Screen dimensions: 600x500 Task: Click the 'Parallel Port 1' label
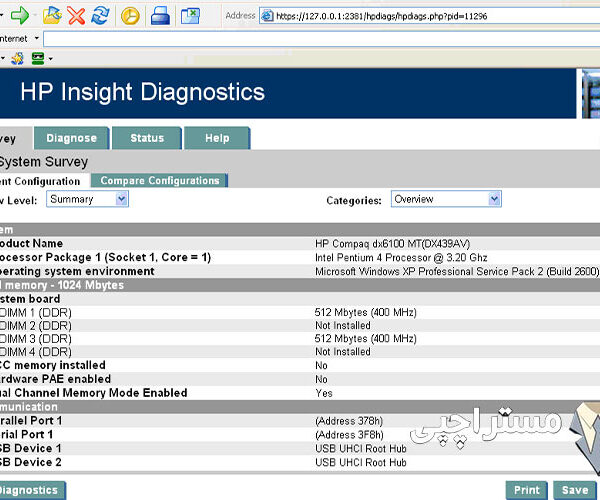pos(31,420)
